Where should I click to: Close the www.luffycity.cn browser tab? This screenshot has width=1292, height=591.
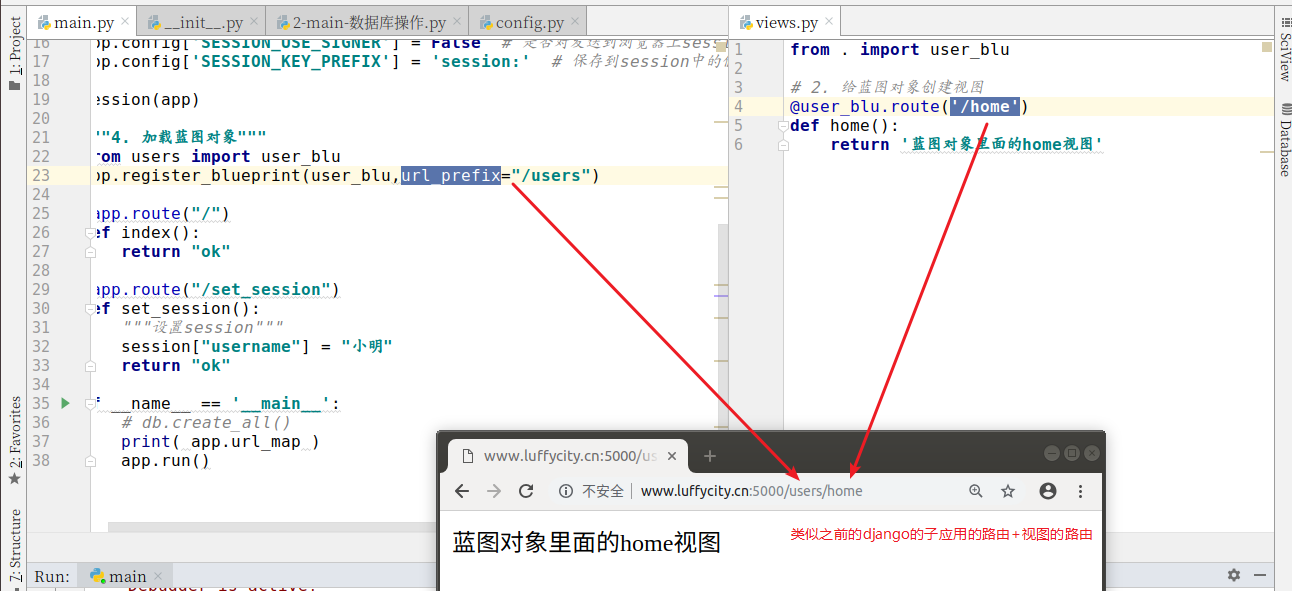(673, 456)
